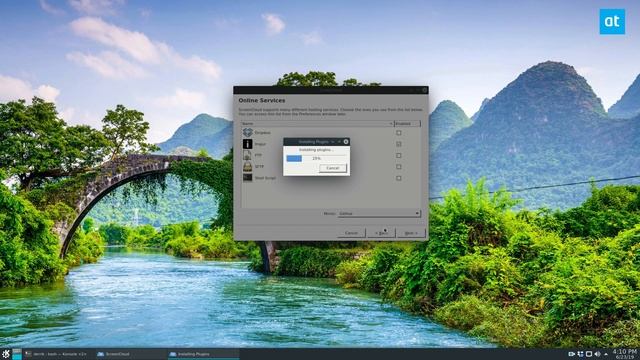Screen dimensions: 640x360
Task: Click the SFTP padlock icon
Action: [248, 167]
